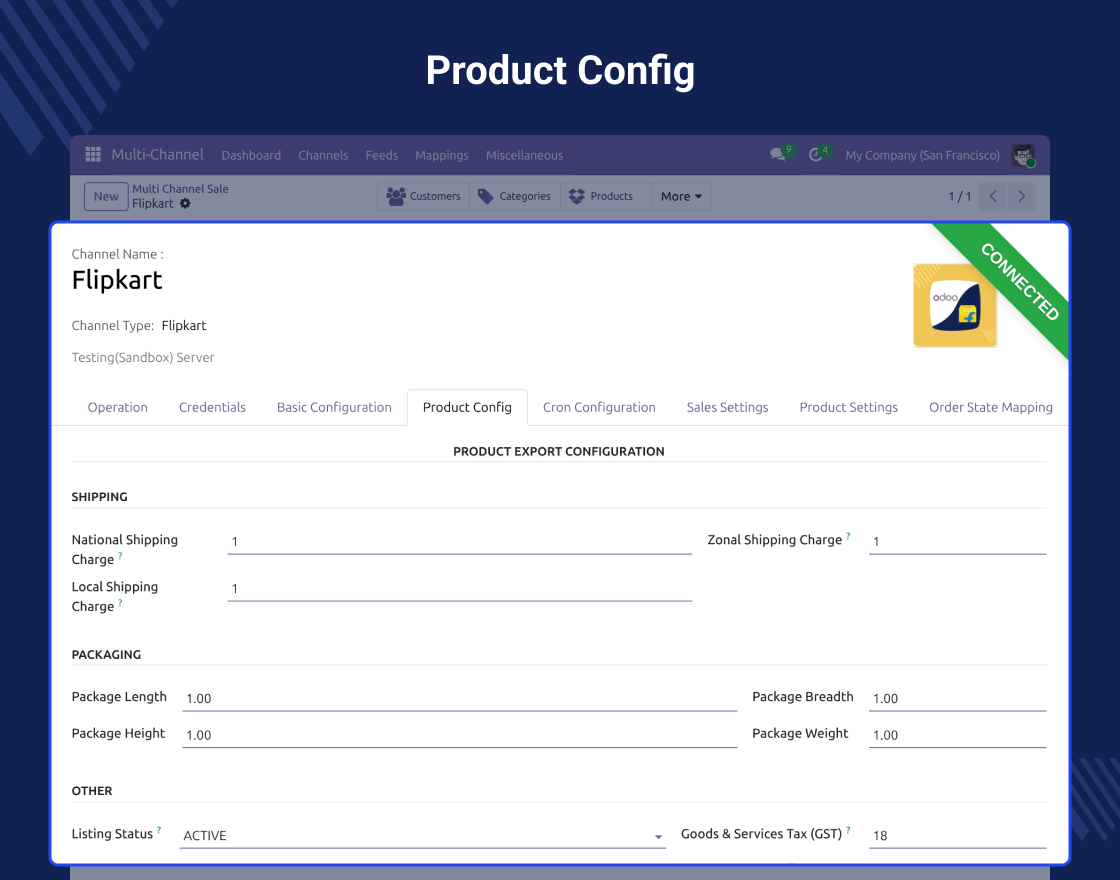Open the Mappings menu
The height and width of the screenshot is (880, 1120).
(x=441, y=155)
